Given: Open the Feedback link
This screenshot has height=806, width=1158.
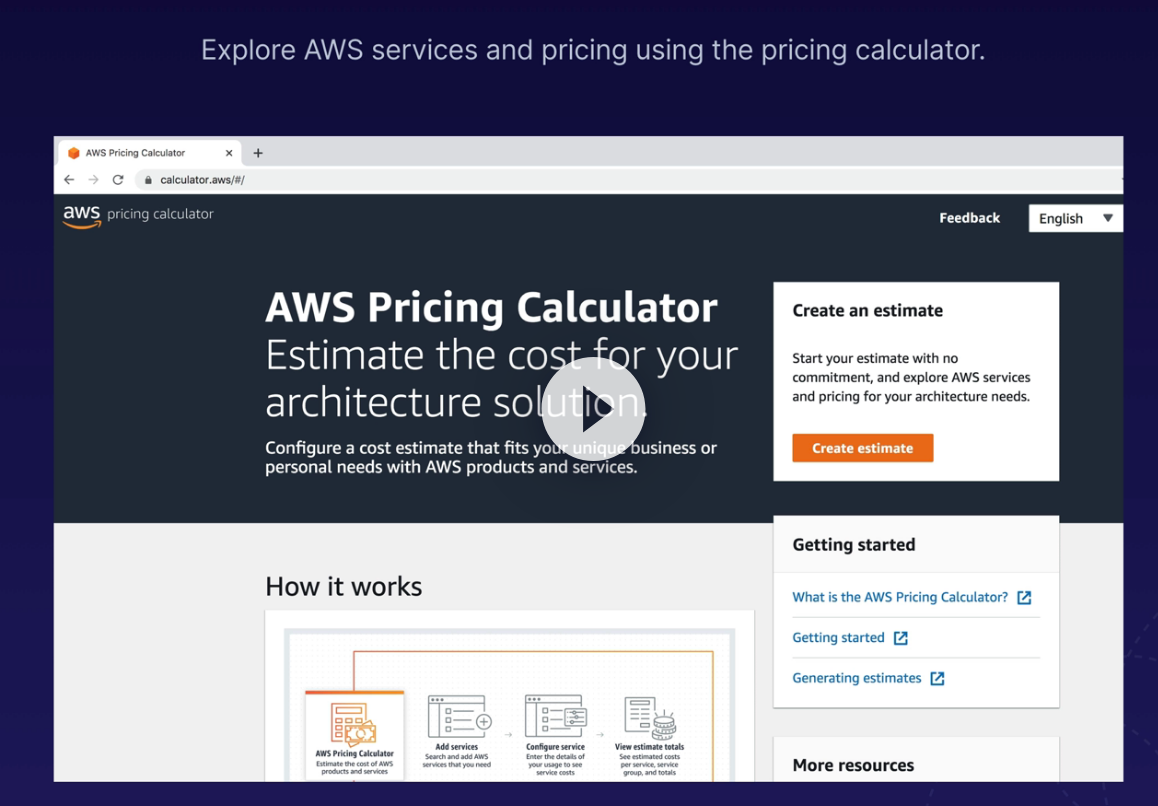Looking at the screenshot, I should coord(969,218).
